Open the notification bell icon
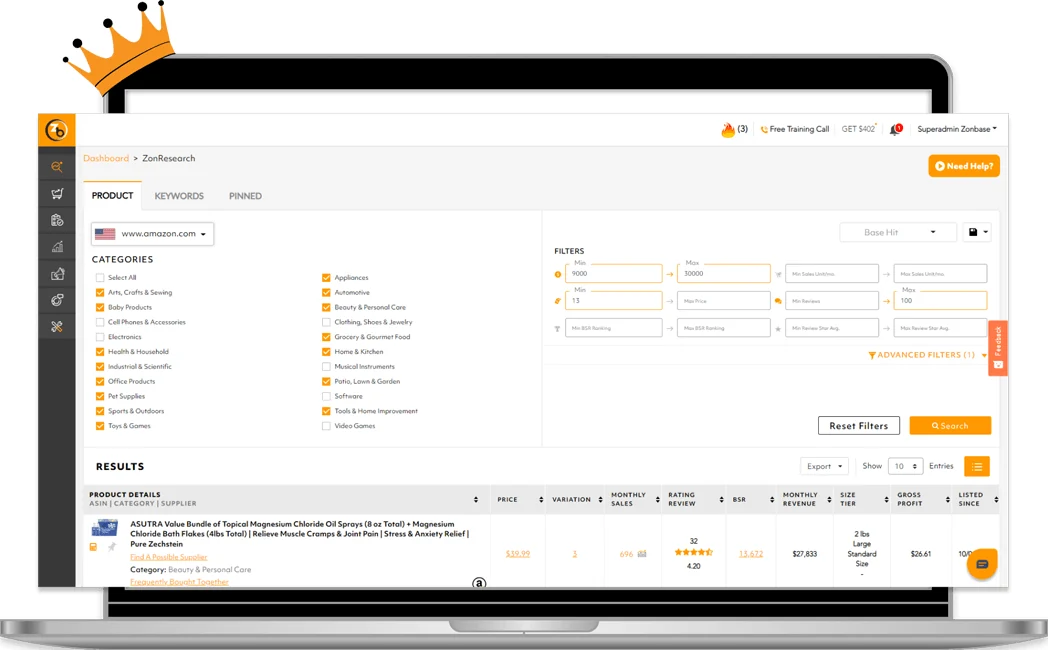 click(896, 130)
